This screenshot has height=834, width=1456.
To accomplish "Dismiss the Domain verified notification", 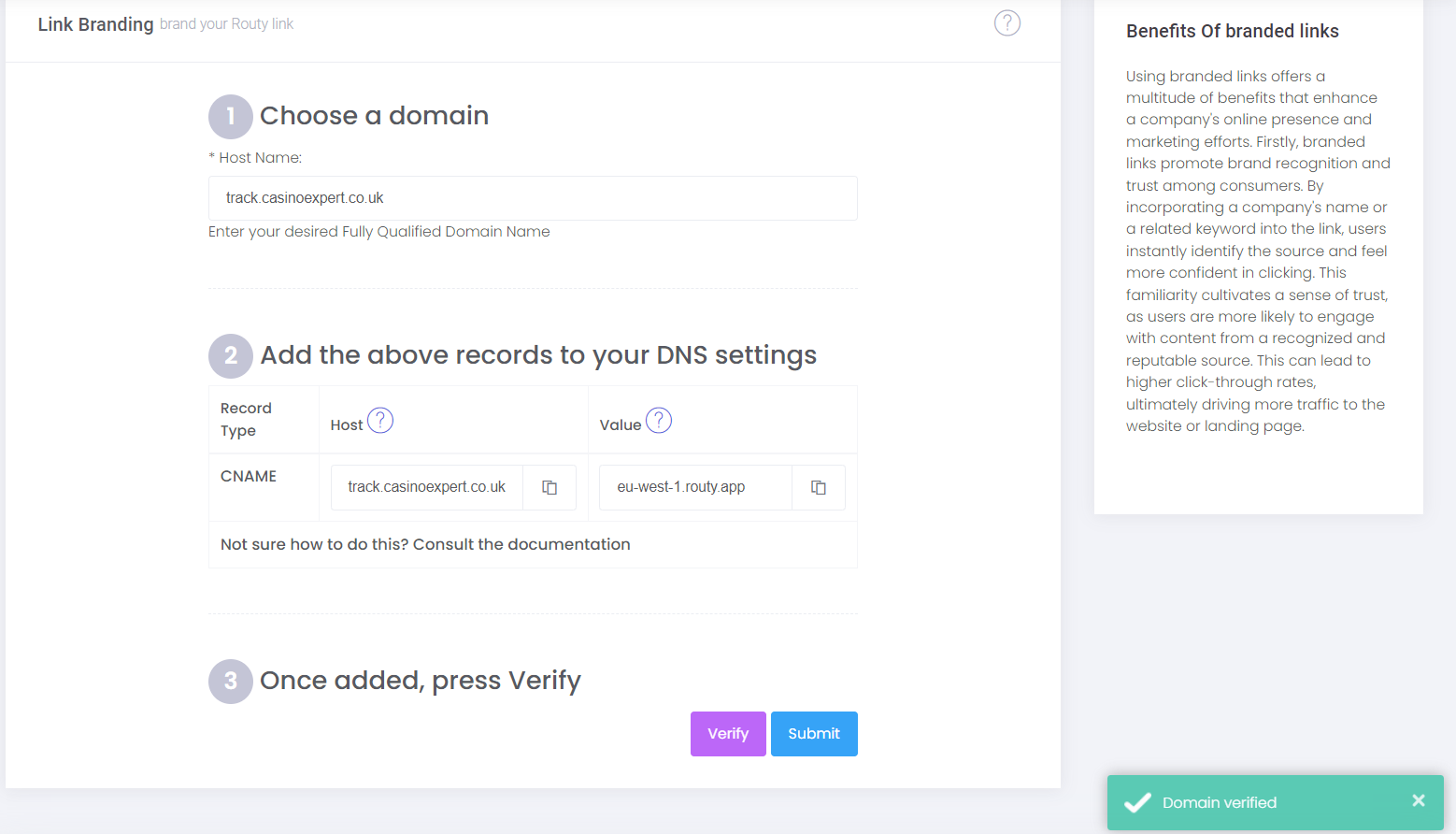I will coord(1419,800).
